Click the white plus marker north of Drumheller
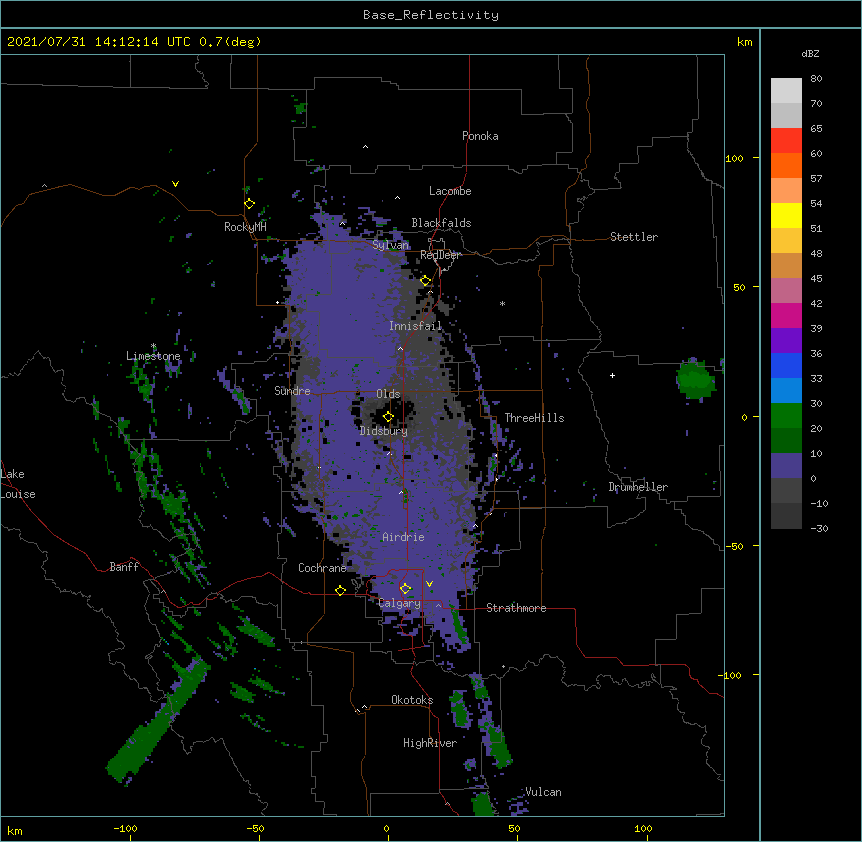862x842 pixels. 612,375
